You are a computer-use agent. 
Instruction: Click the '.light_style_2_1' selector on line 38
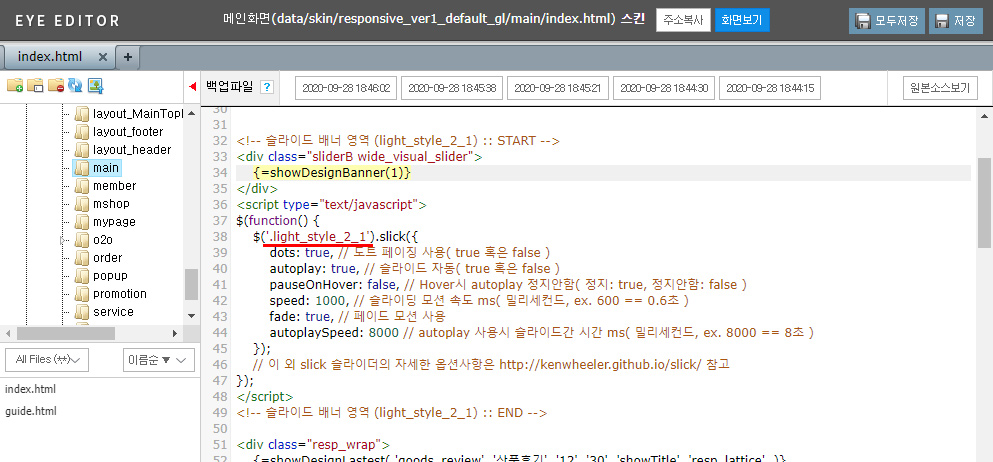(x=319, y=237)
